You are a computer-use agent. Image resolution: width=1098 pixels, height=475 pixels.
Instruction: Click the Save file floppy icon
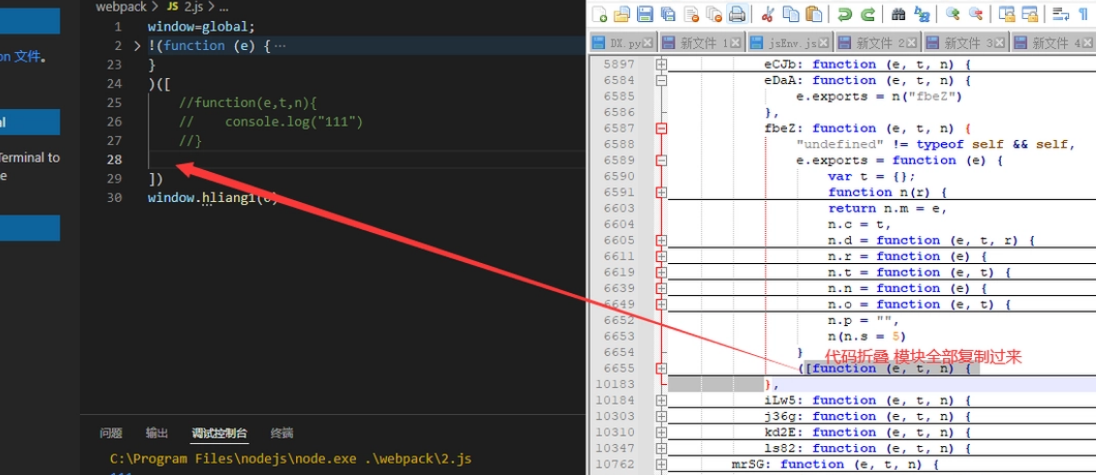pyautogui.click(x=645, y=13)
